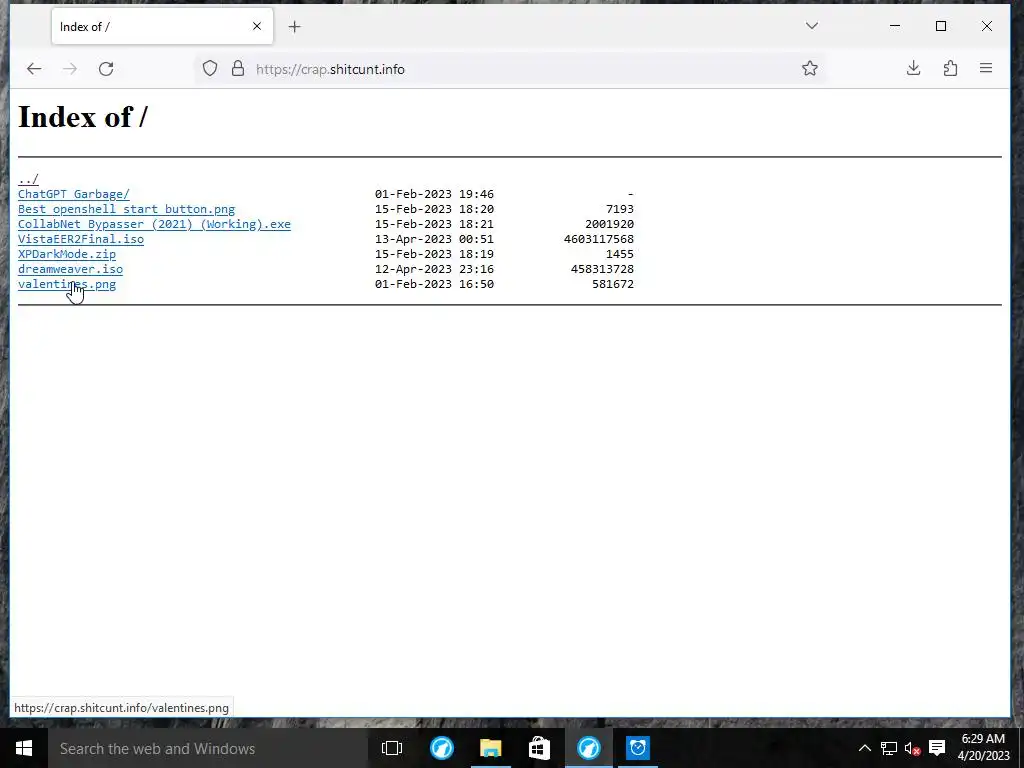Download CollabNet Bypasser (2021) (Working).exe
Image resolution: width=1024 pixels, height=768 pixels.
154,224
